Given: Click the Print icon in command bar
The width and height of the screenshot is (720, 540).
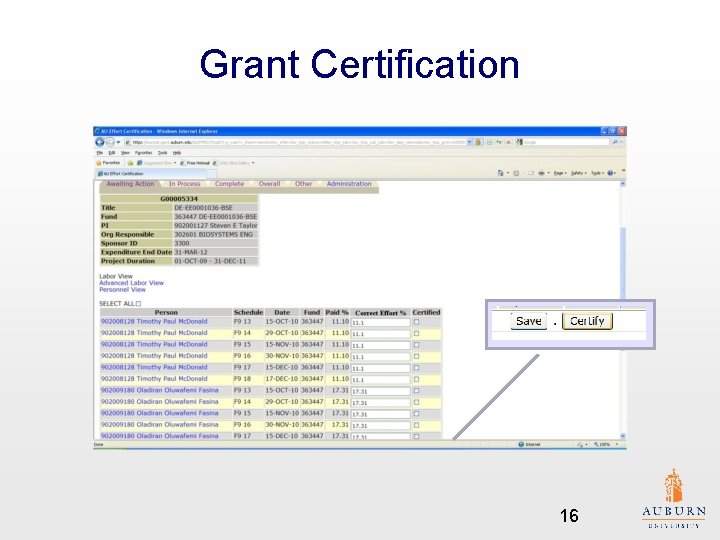Looking at the screenshot, I should point(541,173).
